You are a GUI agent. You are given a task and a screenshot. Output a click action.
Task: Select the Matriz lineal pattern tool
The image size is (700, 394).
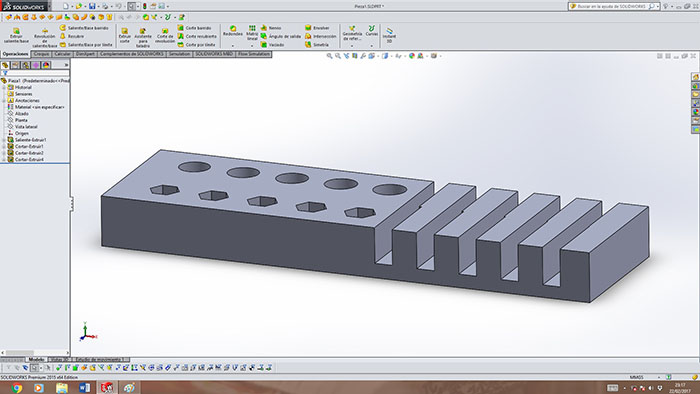click(252, 33)
